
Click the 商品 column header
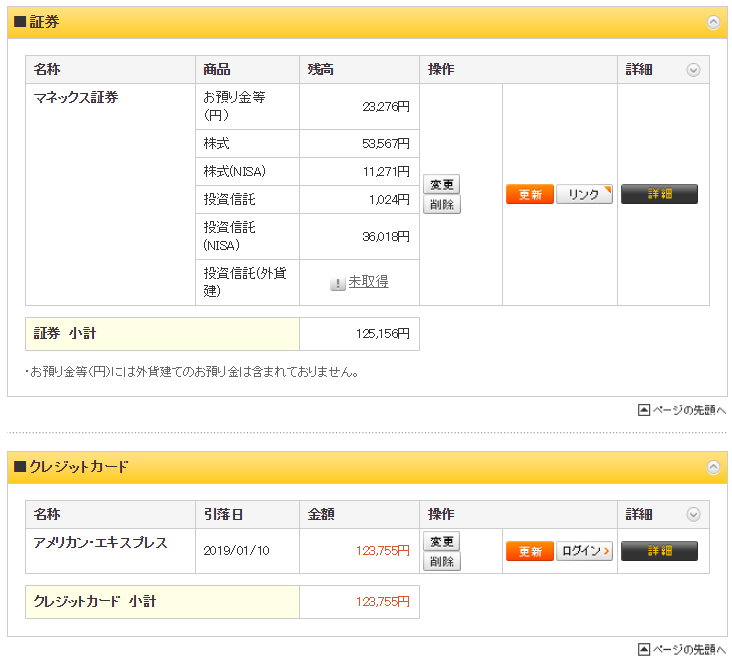point(247,70)
